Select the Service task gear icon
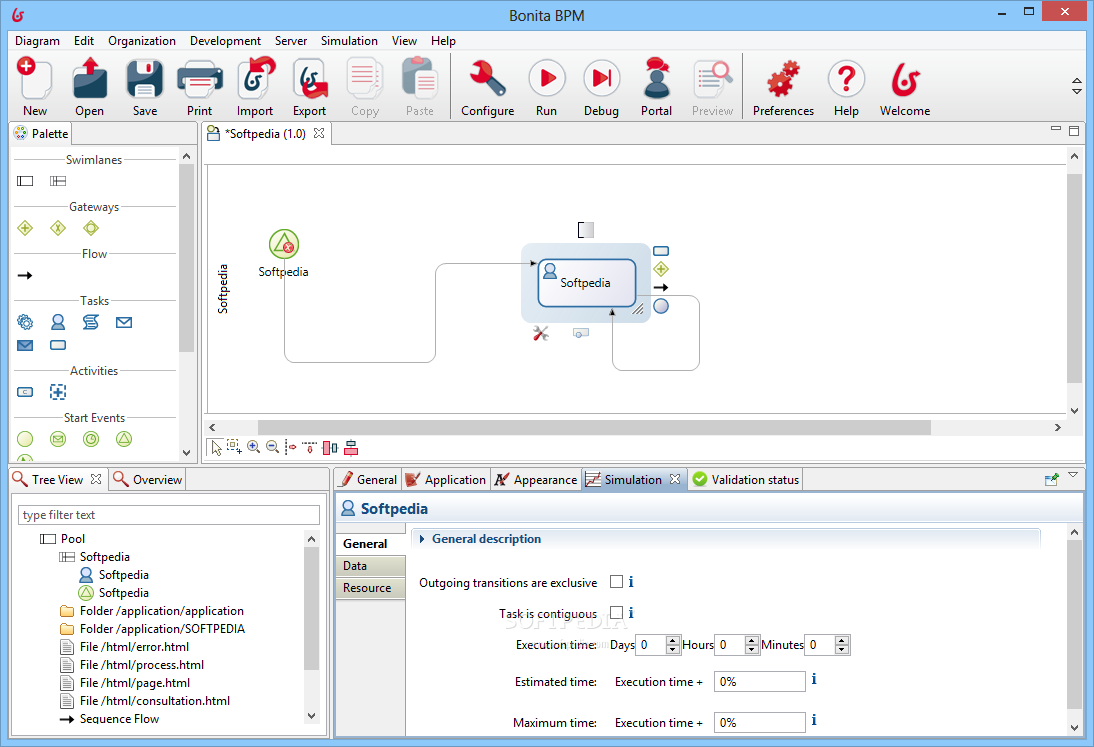 pyautogui.click(x=25, y=322)
